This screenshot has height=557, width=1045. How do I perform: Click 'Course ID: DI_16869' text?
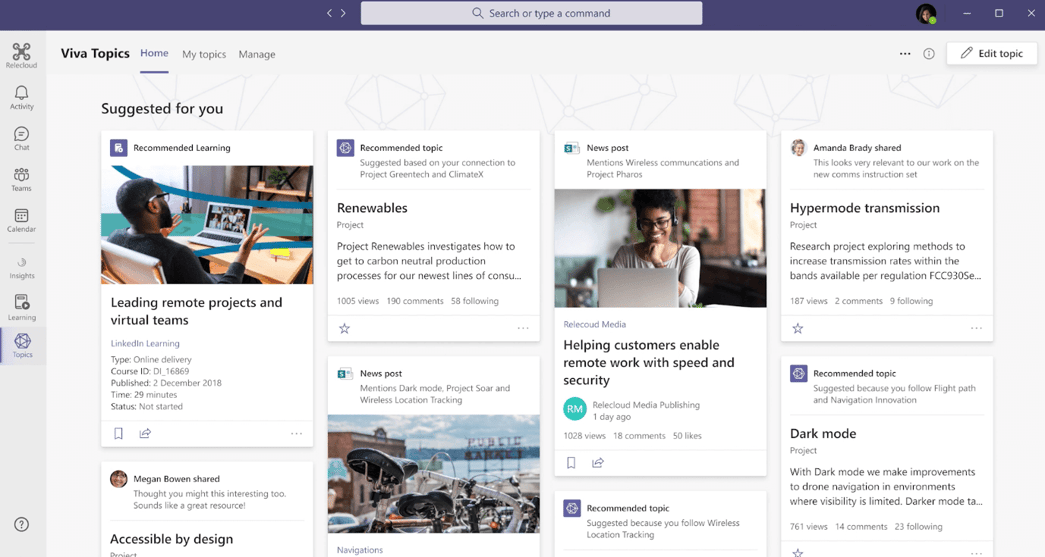[150, 371]
